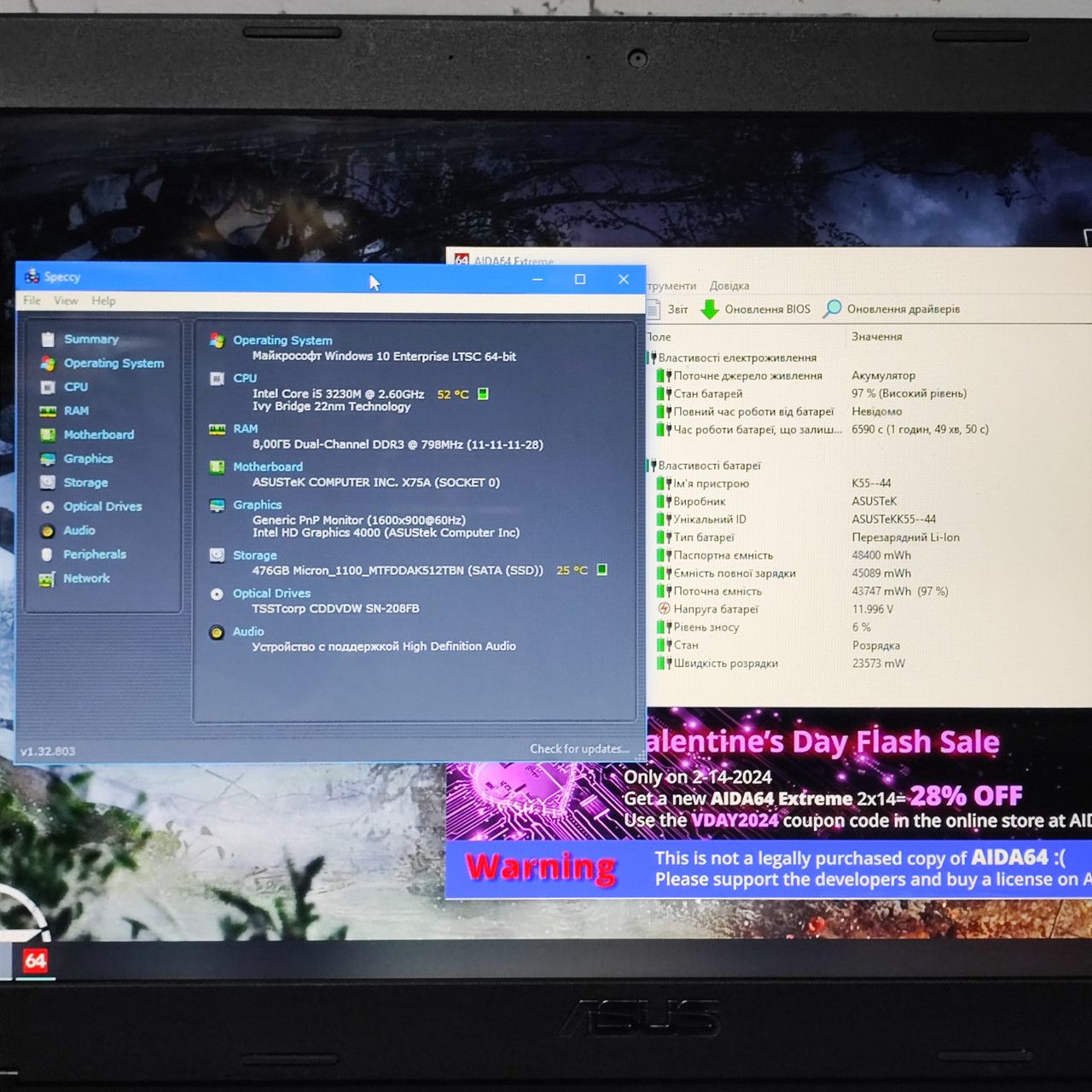This screenshot has height=1092, width=1092.
Task: Click the Intel HD Graphics 4000 text
Action: (386, 533)
